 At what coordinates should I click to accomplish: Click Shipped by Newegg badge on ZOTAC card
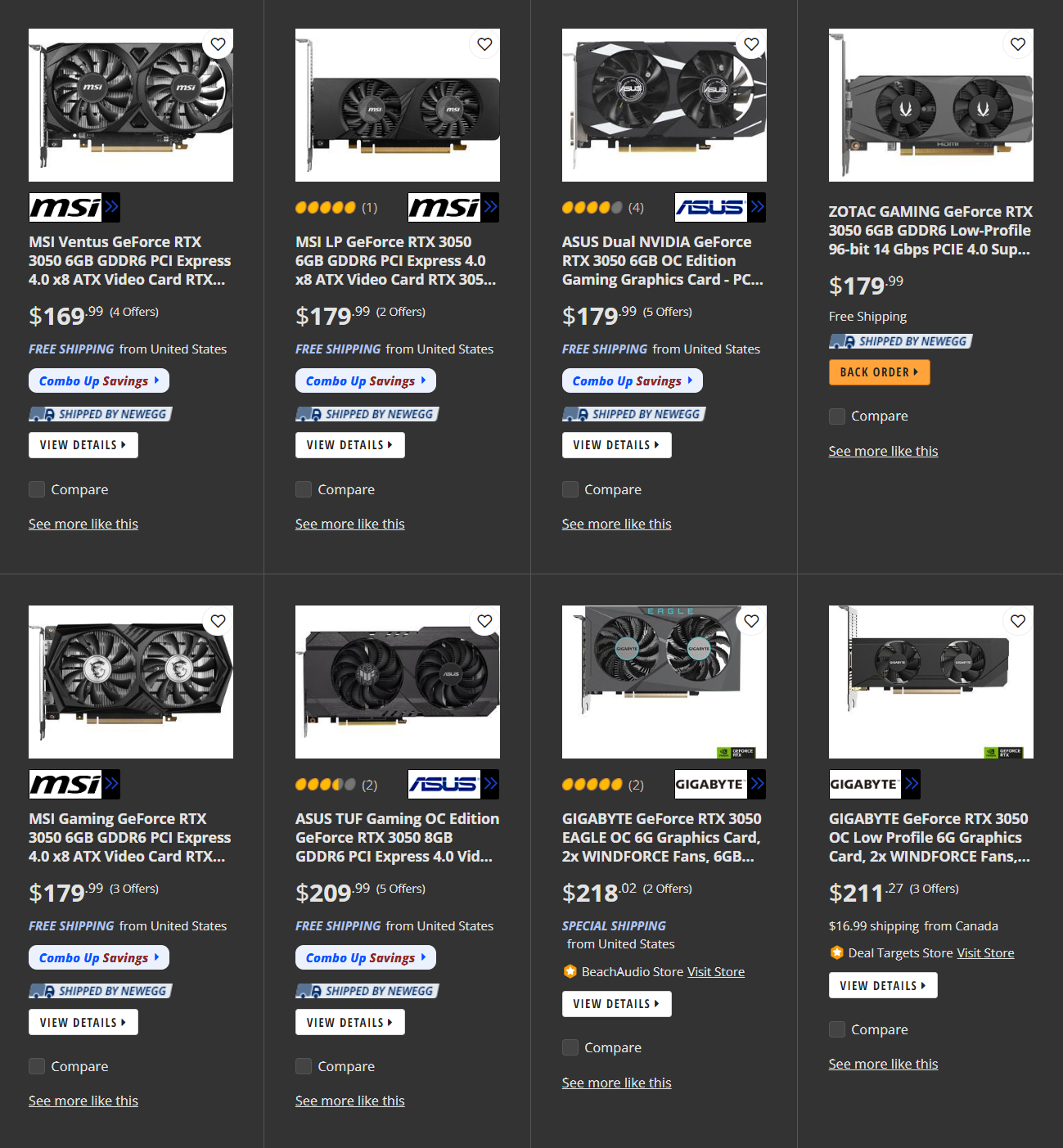pyautogui.click(x=900, y=341)
